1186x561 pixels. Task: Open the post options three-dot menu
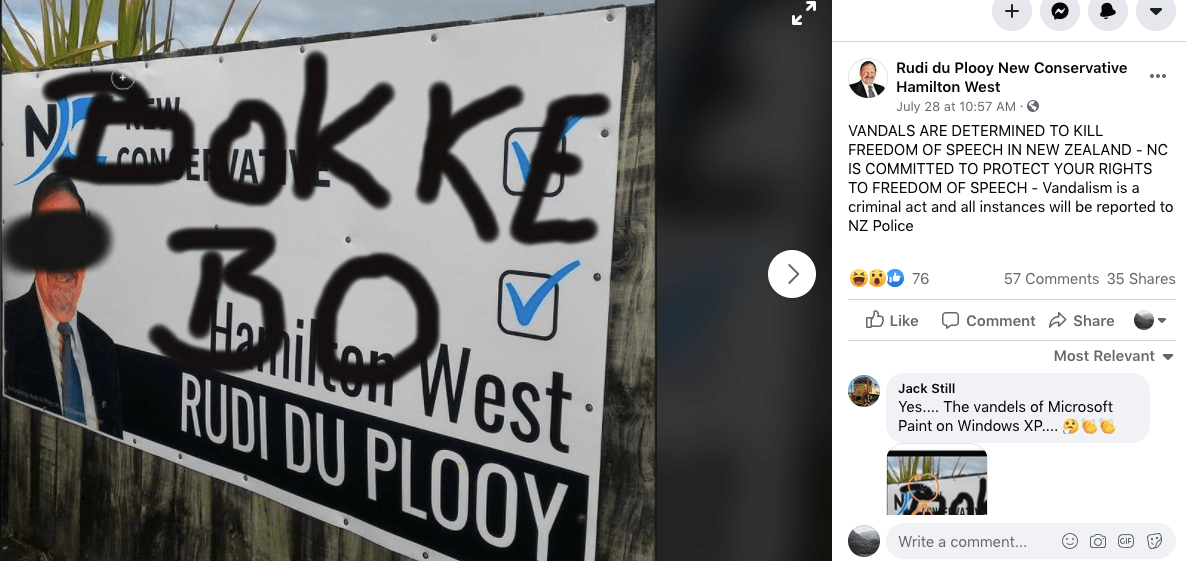[1157, 76]
